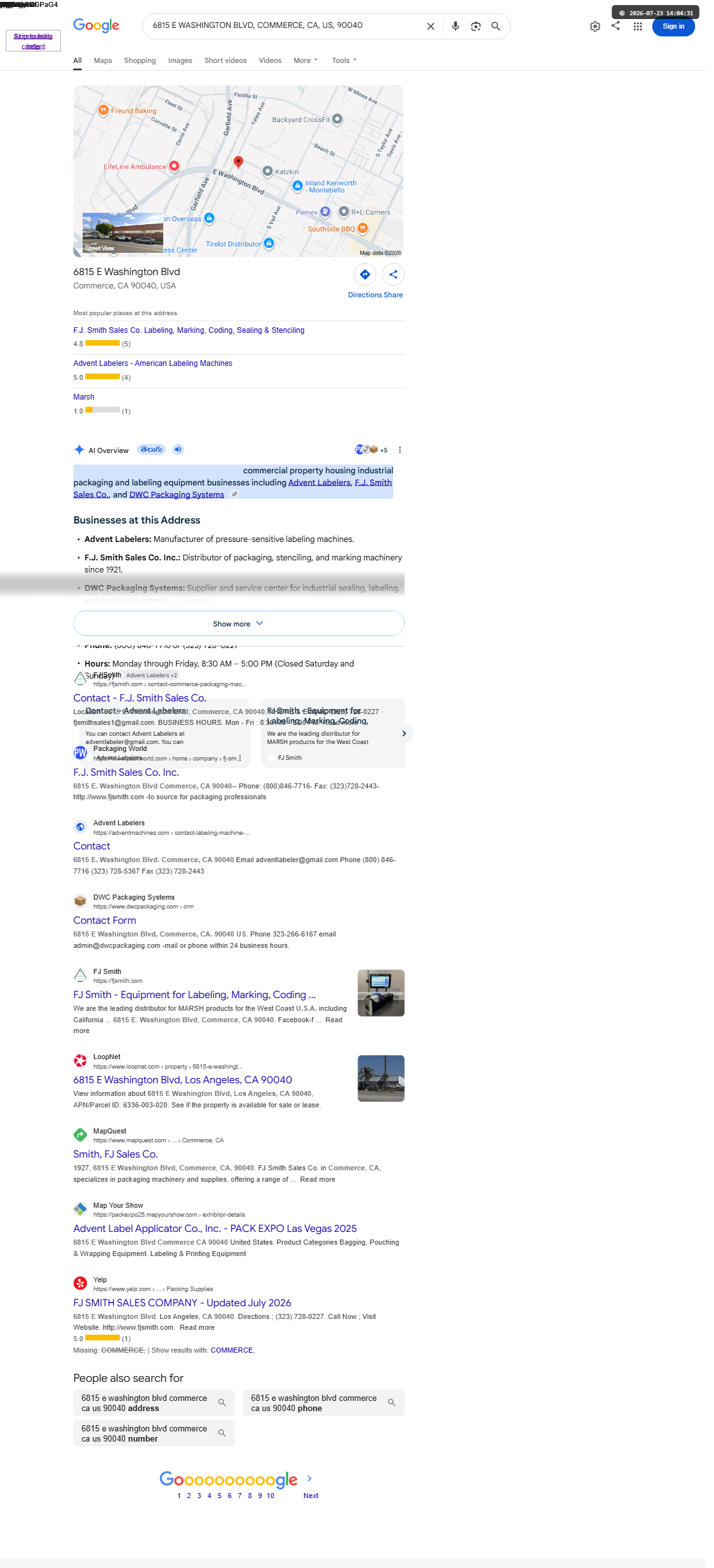Viewport: 714px width, 1568px height.
Task: Open 'FJ Smith - Equipment for Labeling, Marking, Coding' result
Action: click(194, 994)
